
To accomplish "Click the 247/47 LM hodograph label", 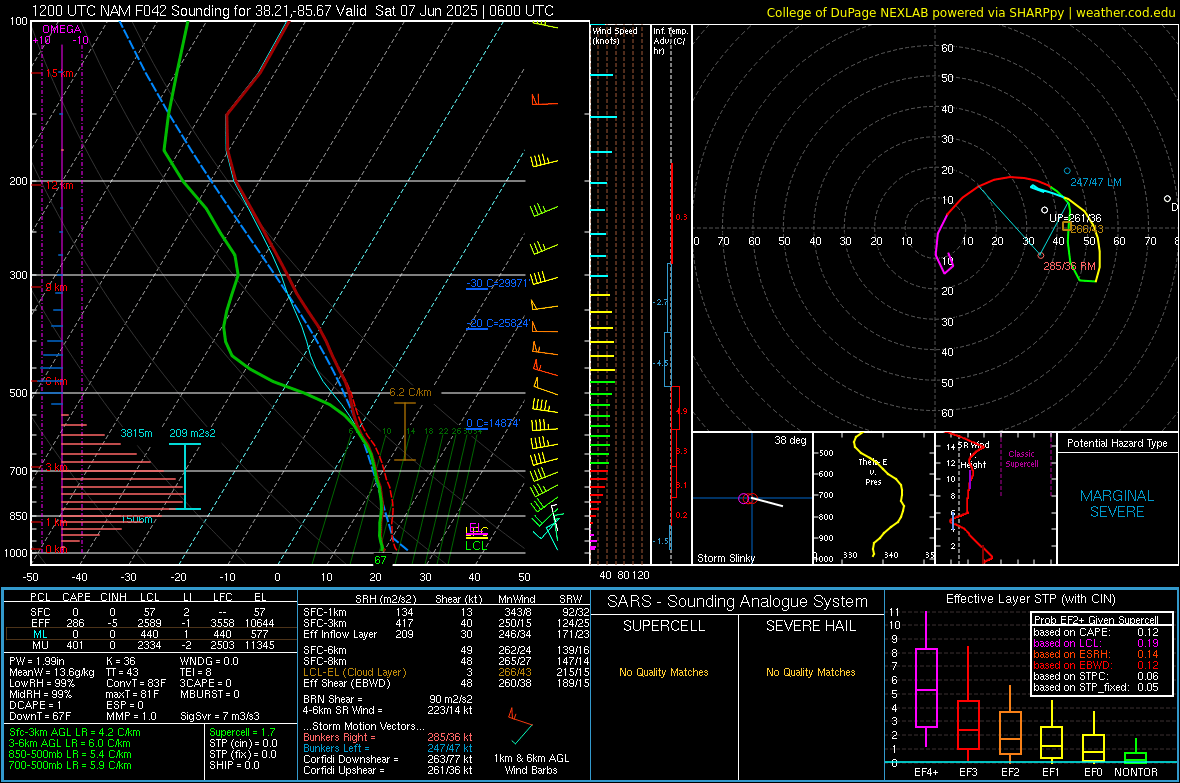I will (1096, 182).
